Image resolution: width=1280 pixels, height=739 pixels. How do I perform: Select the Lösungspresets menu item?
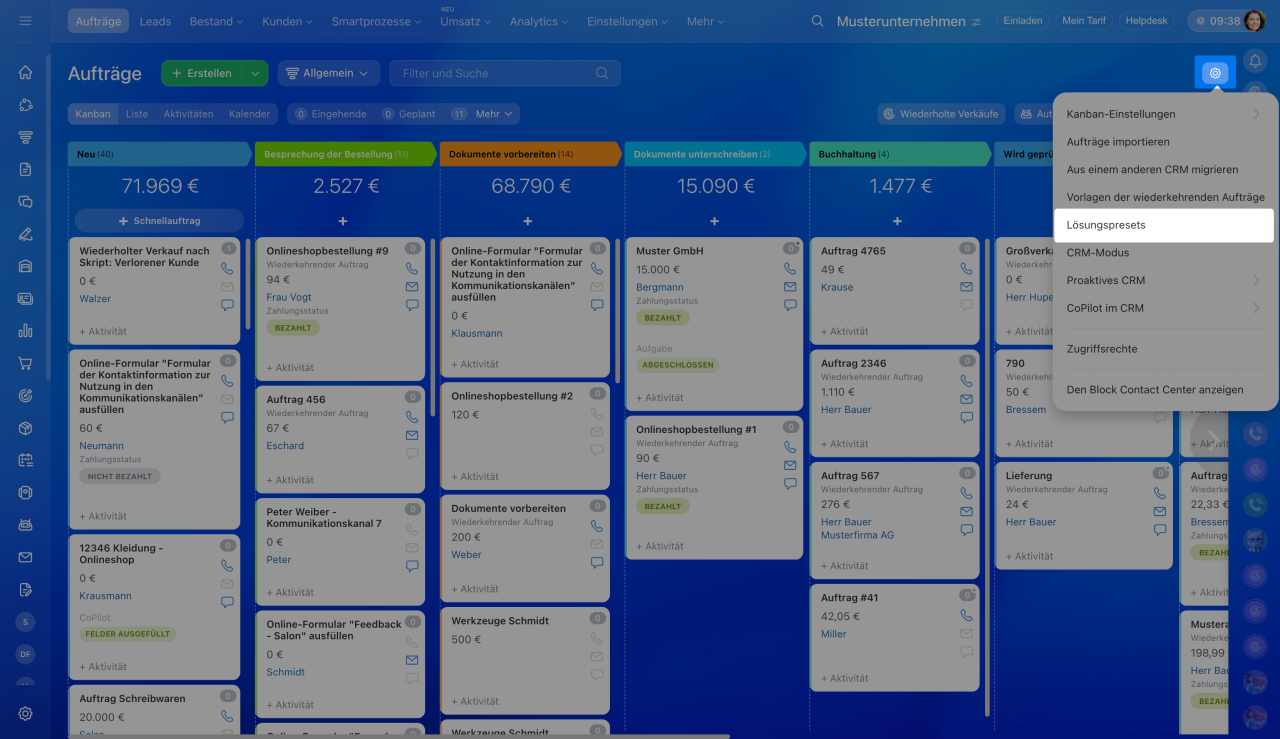pos(1165,225)
